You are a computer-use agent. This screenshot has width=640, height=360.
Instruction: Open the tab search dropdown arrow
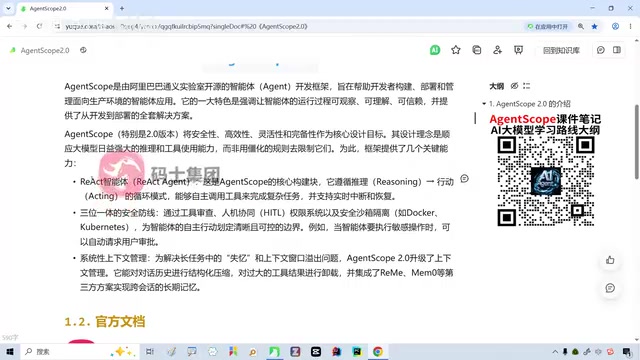[8, 8]
